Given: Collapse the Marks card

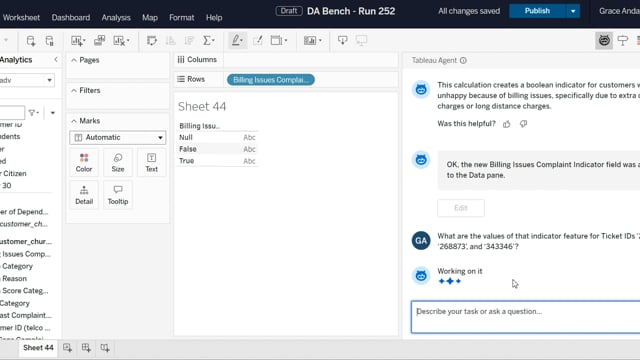Looking at the screenshot, I should (74, 121).
